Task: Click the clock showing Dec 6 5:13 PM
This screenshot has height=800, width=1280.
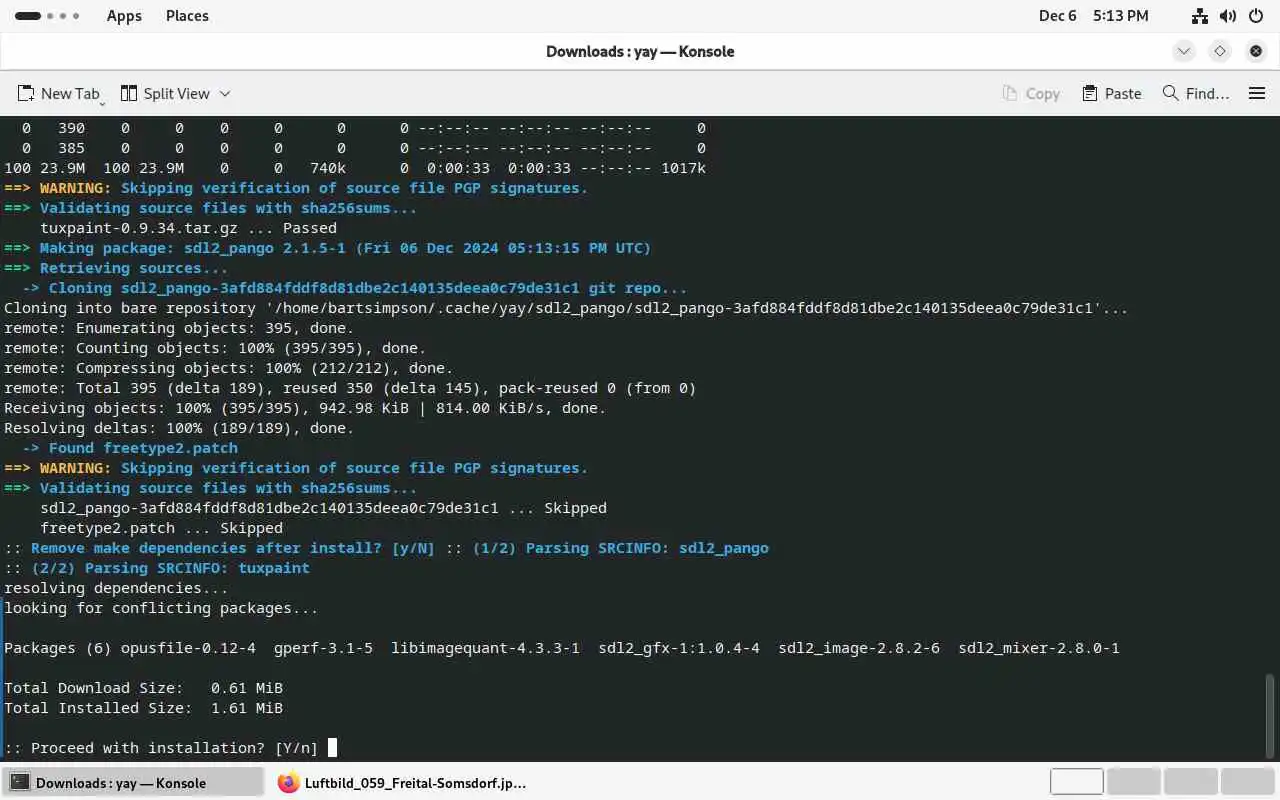Action: (x=1093, y=16)
